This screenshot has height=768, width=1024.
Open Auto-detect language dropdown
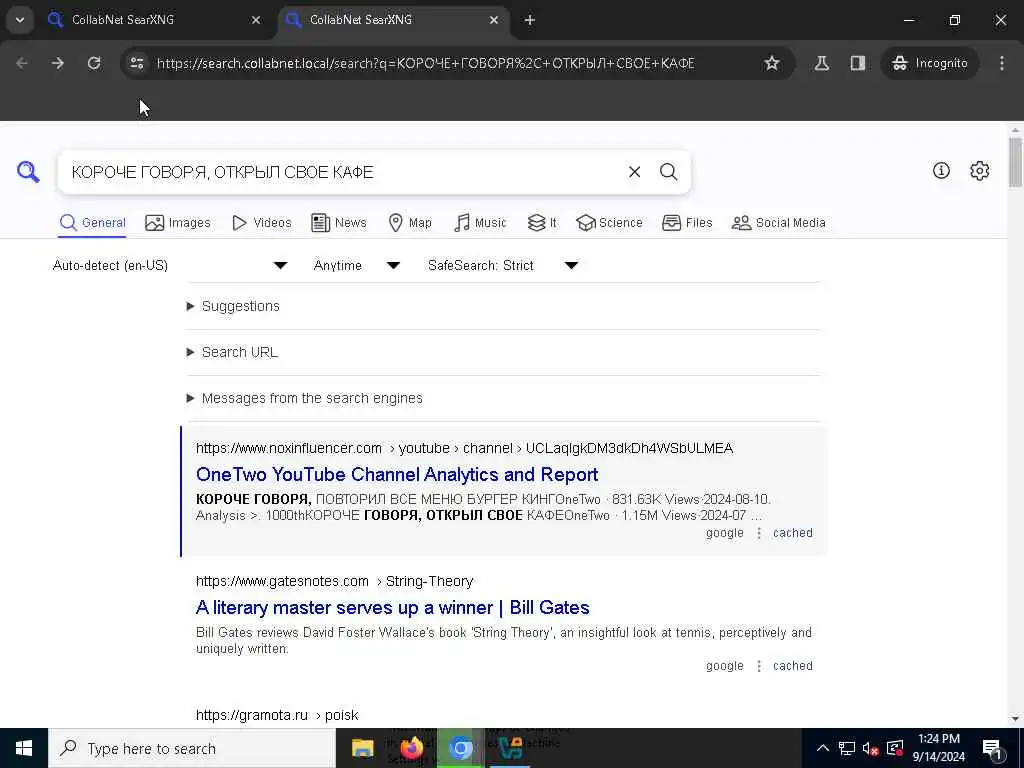tap(170, 265)
